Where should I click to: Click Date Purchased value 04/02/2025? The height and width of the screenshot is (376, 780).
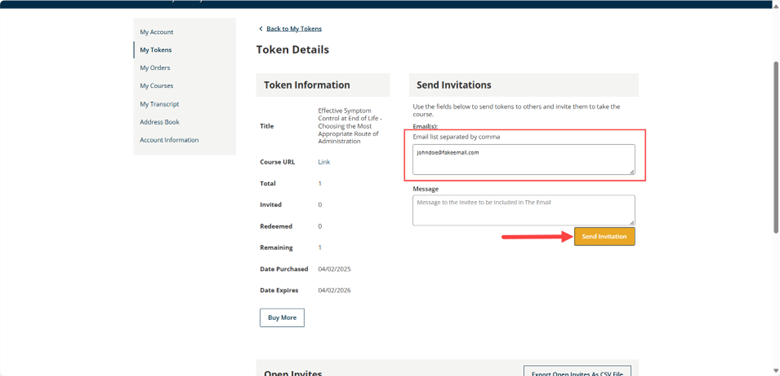[334, 269]
